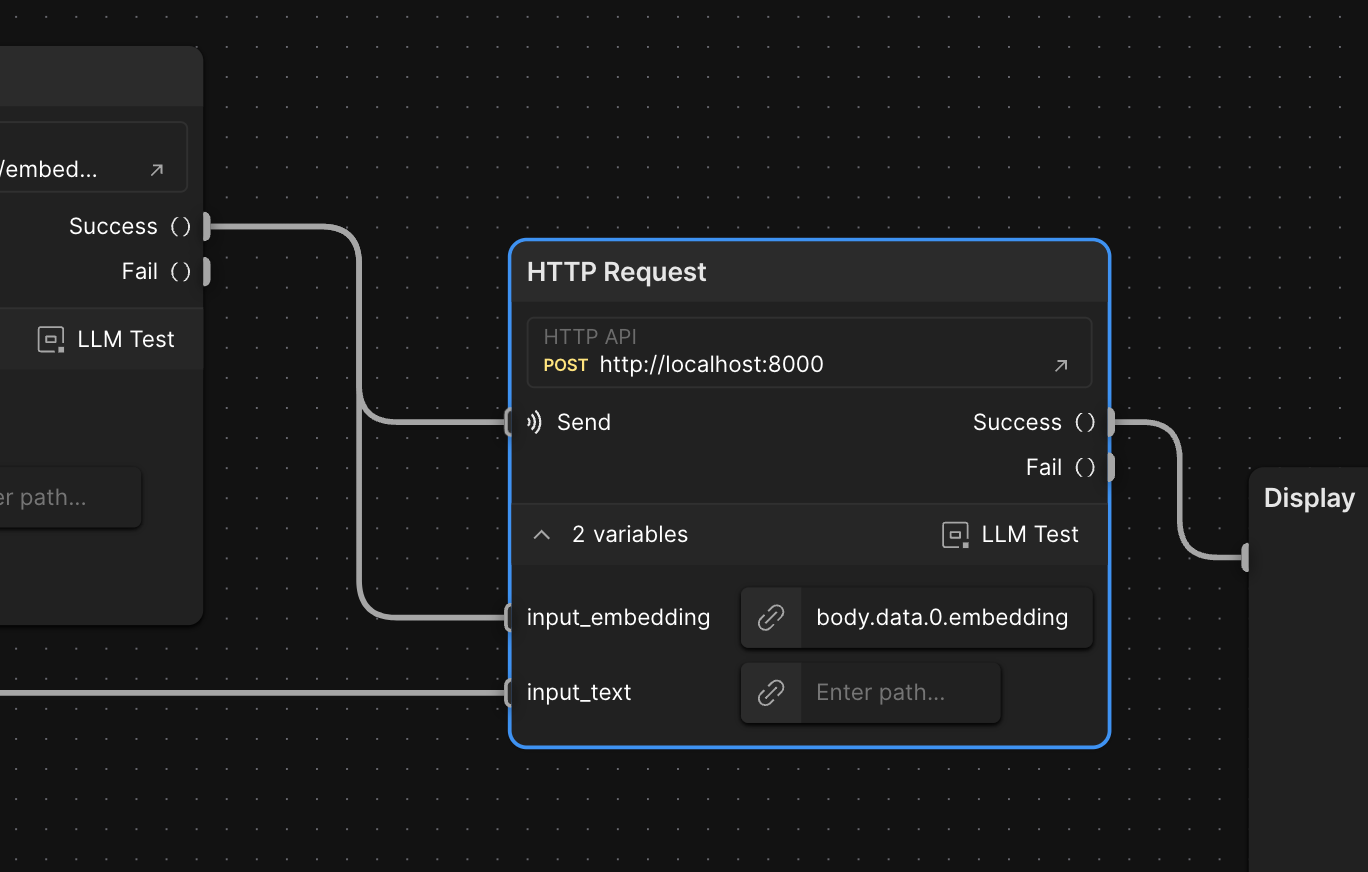1368x872 pixels.
Task: Open the HTTP API arrow icon for localhost:8000
Action: (x=1061, y=366)
